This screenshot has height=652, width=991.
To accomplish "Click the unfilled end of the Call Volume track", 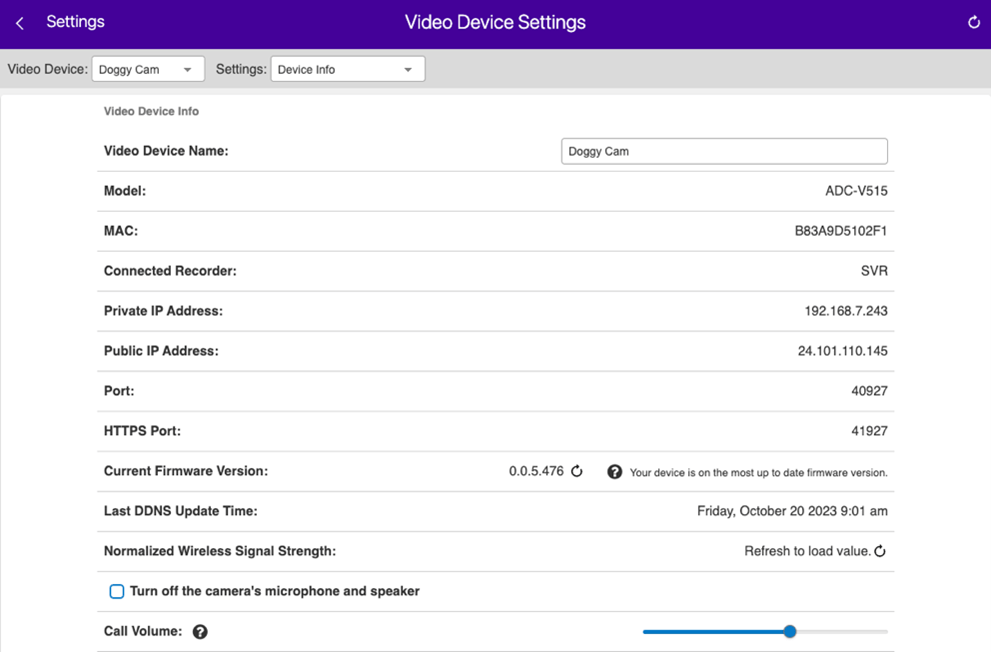I will point(860,632).
